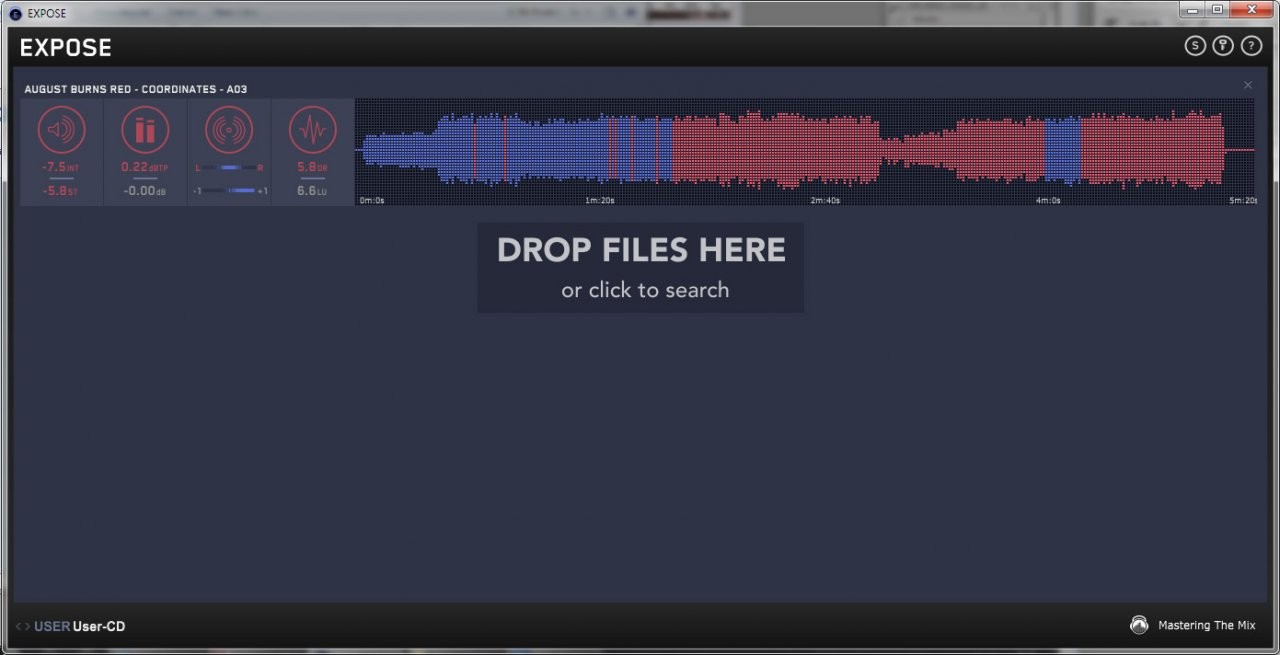Screen dimensions: 1280x655
Task: Select previous preset with left arrow
Action: click(18, 627)
